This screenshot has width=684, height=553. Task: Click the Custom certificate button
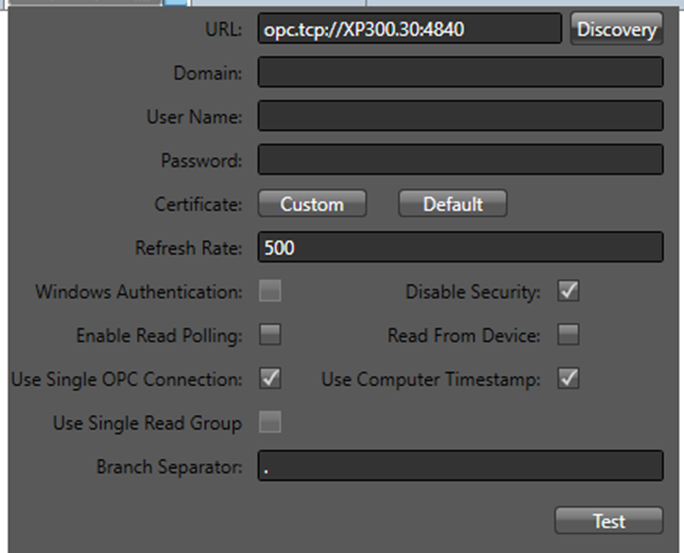coord(312,204)
